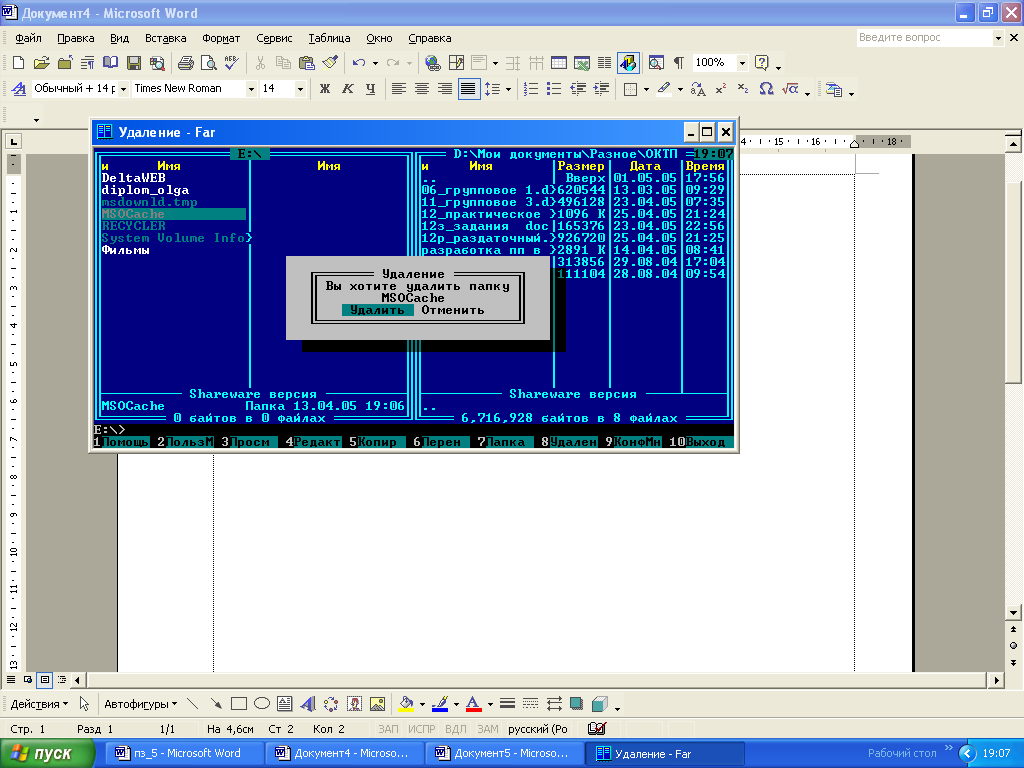
Task: Paste clipboard using the Paste icon
Action: click(x=306, y=63)
